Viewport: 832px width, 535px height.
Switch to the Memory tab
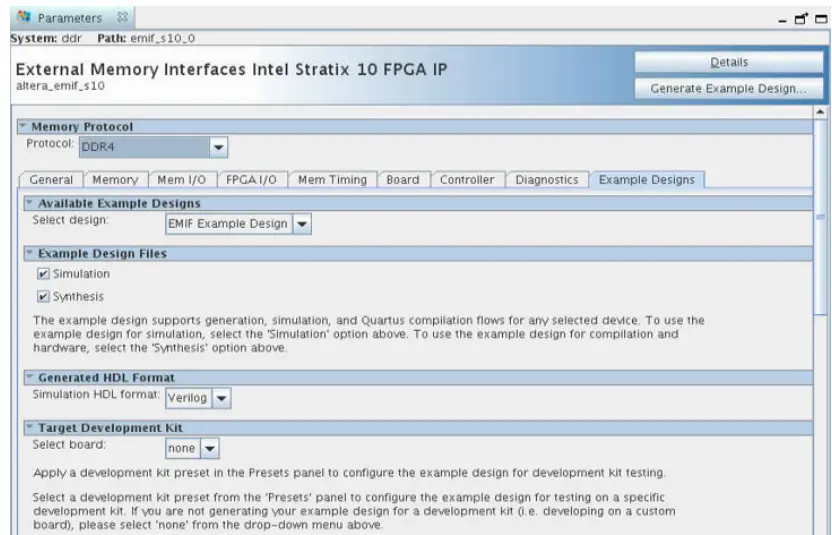[115, 180]
